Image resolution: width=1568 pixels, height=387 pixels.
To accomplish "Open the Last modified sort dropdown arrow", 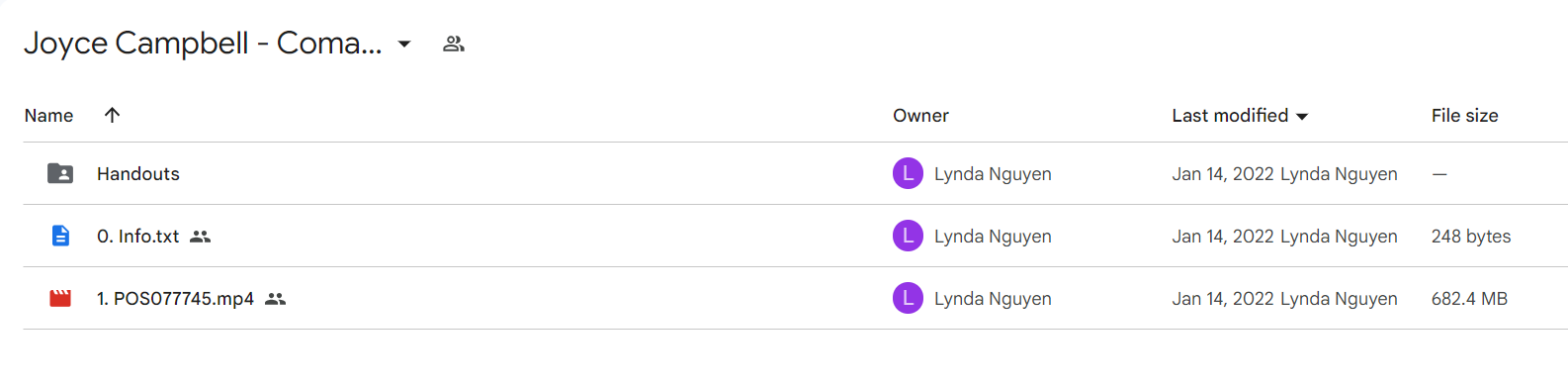I will (1302, 117).
